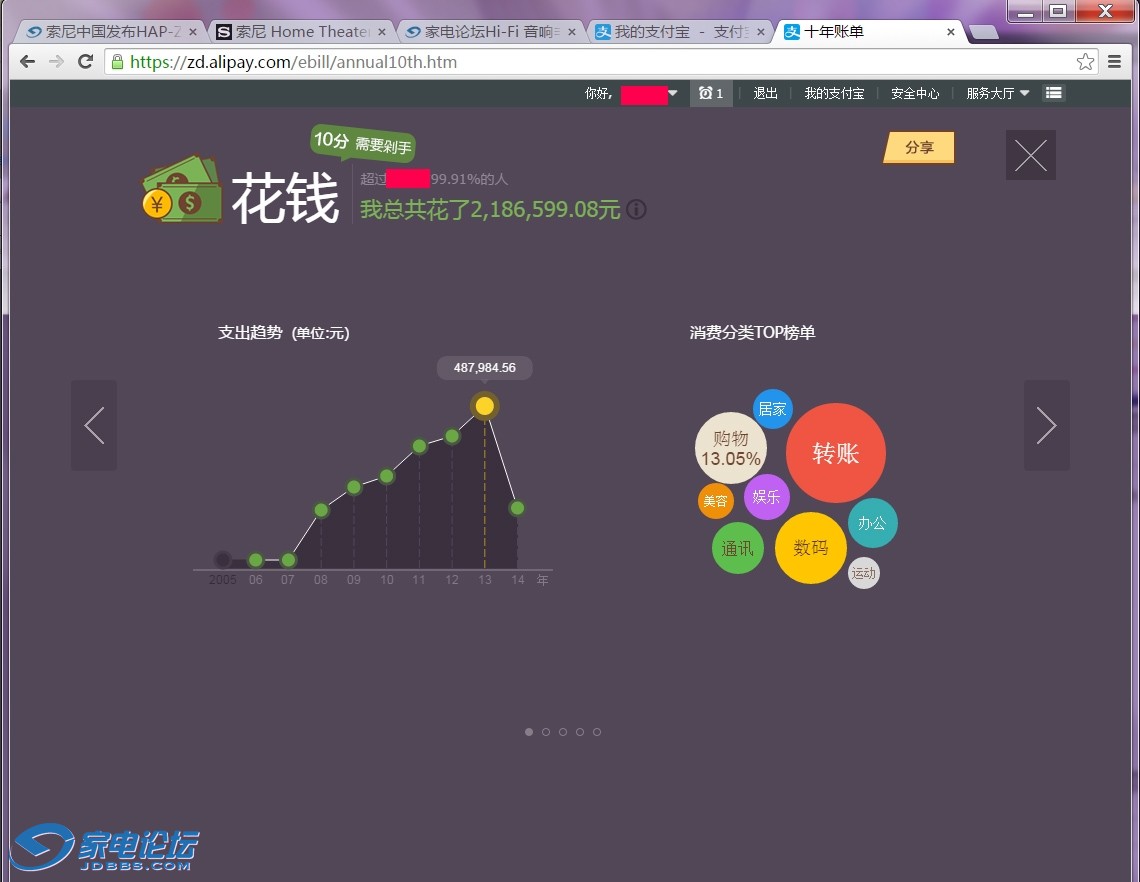Close the ten-year bill overlay with X

click(x=1030, y=155)
